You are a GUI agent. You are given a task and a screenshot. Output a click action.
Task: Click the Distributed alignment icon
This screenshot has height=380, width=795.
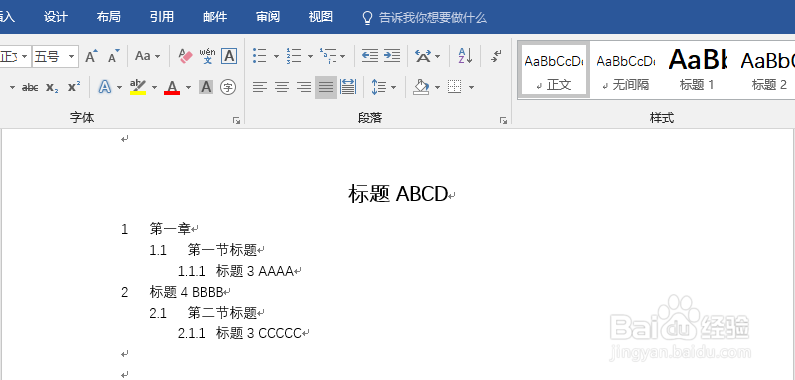348,87
